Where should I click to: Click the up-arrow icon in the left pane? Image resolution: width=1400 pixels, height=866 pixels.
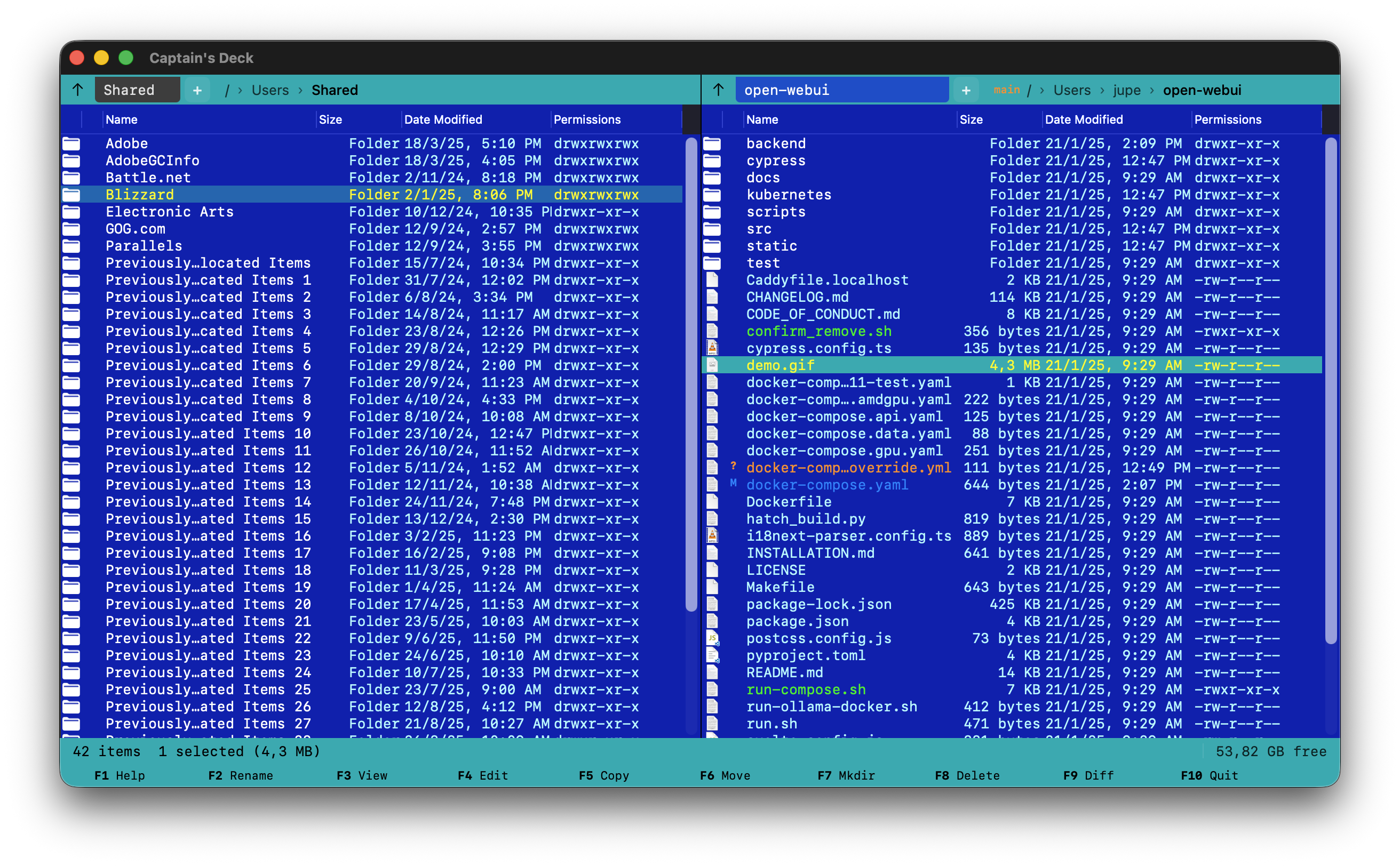point(78,90)
